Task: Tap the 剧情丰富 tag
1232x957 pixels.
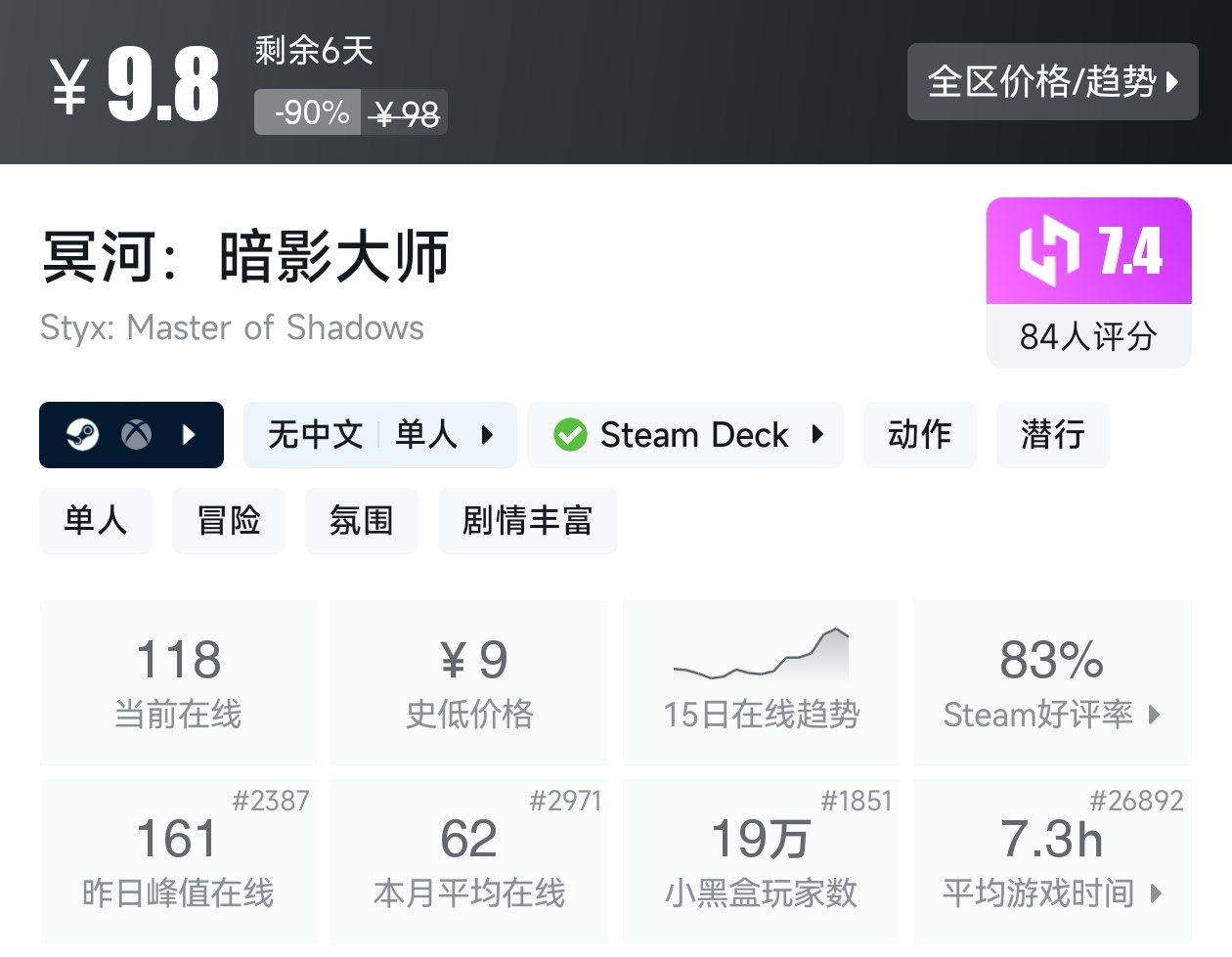Action: (x=527, y=521)
